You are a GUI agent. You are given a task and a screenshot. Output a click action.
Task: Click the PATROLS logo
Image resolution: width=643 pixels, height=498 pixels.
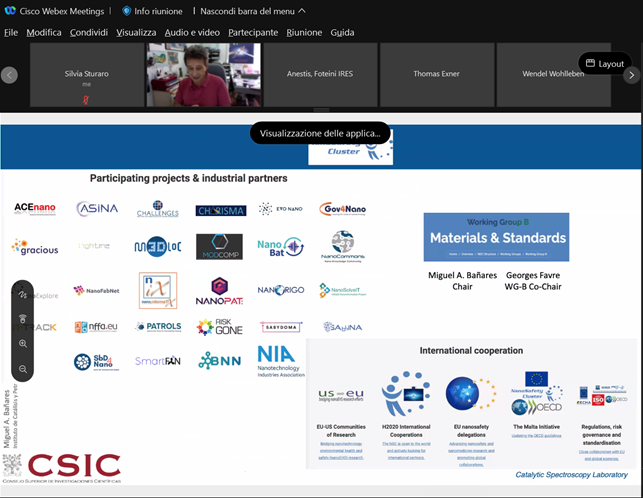pos(158,327)
